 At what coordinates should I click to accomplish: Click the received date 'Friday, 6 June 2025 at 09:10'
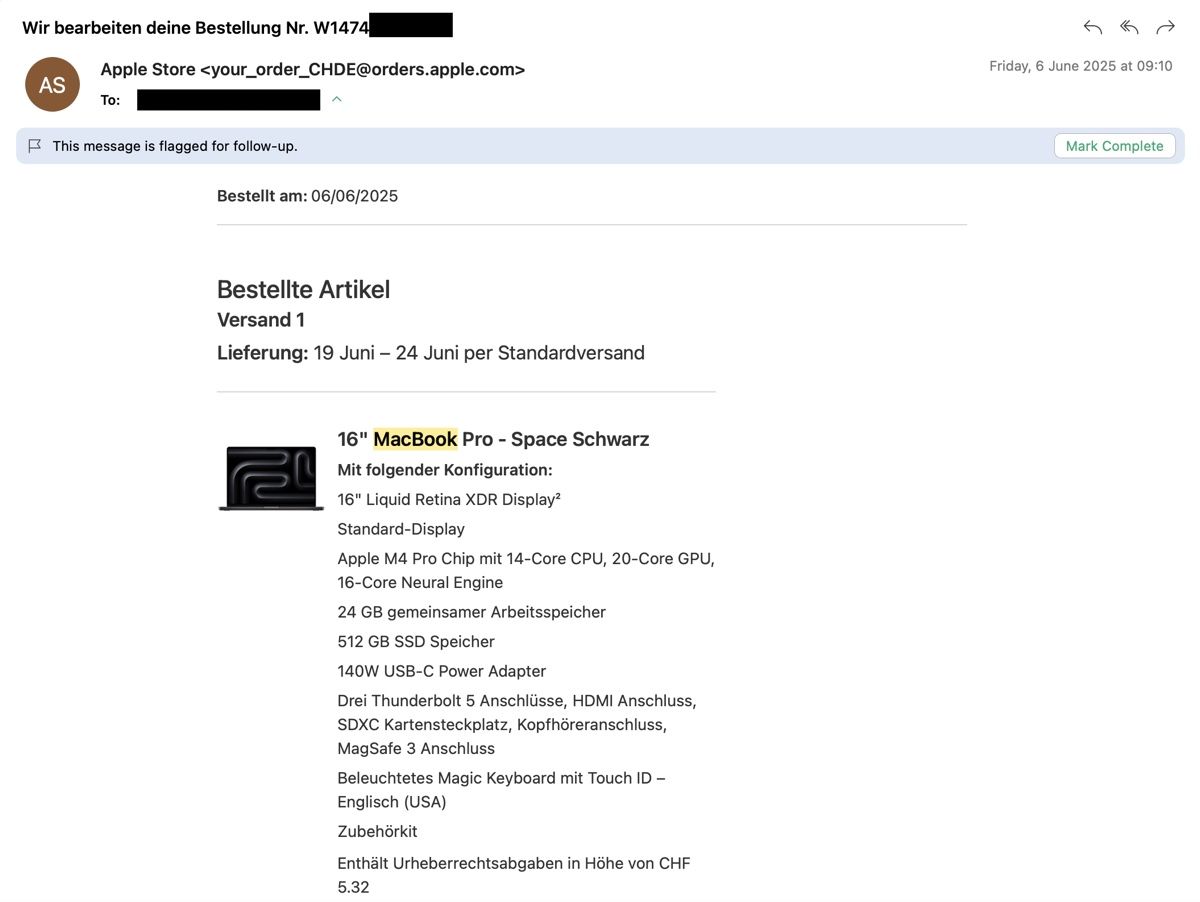point(1081,66)
